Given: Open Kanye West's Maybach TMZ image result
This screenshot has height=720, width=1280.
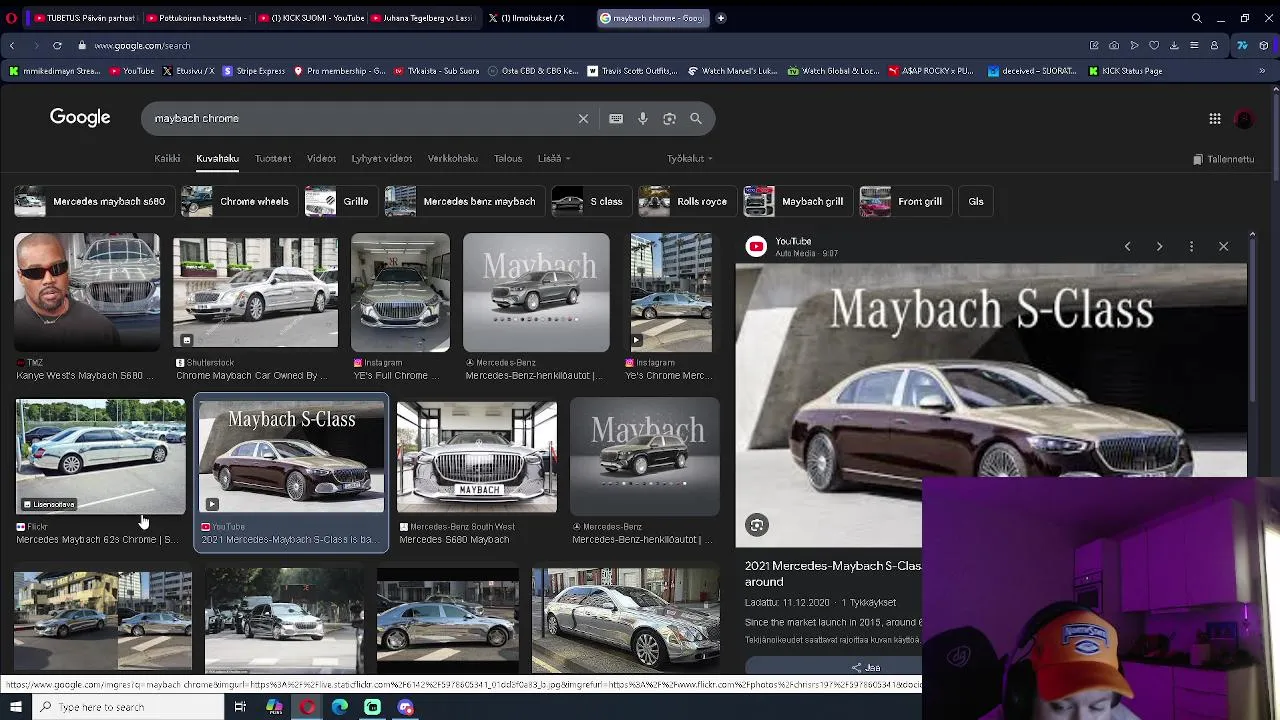Looking at the screenshot, I should (86, 293).
